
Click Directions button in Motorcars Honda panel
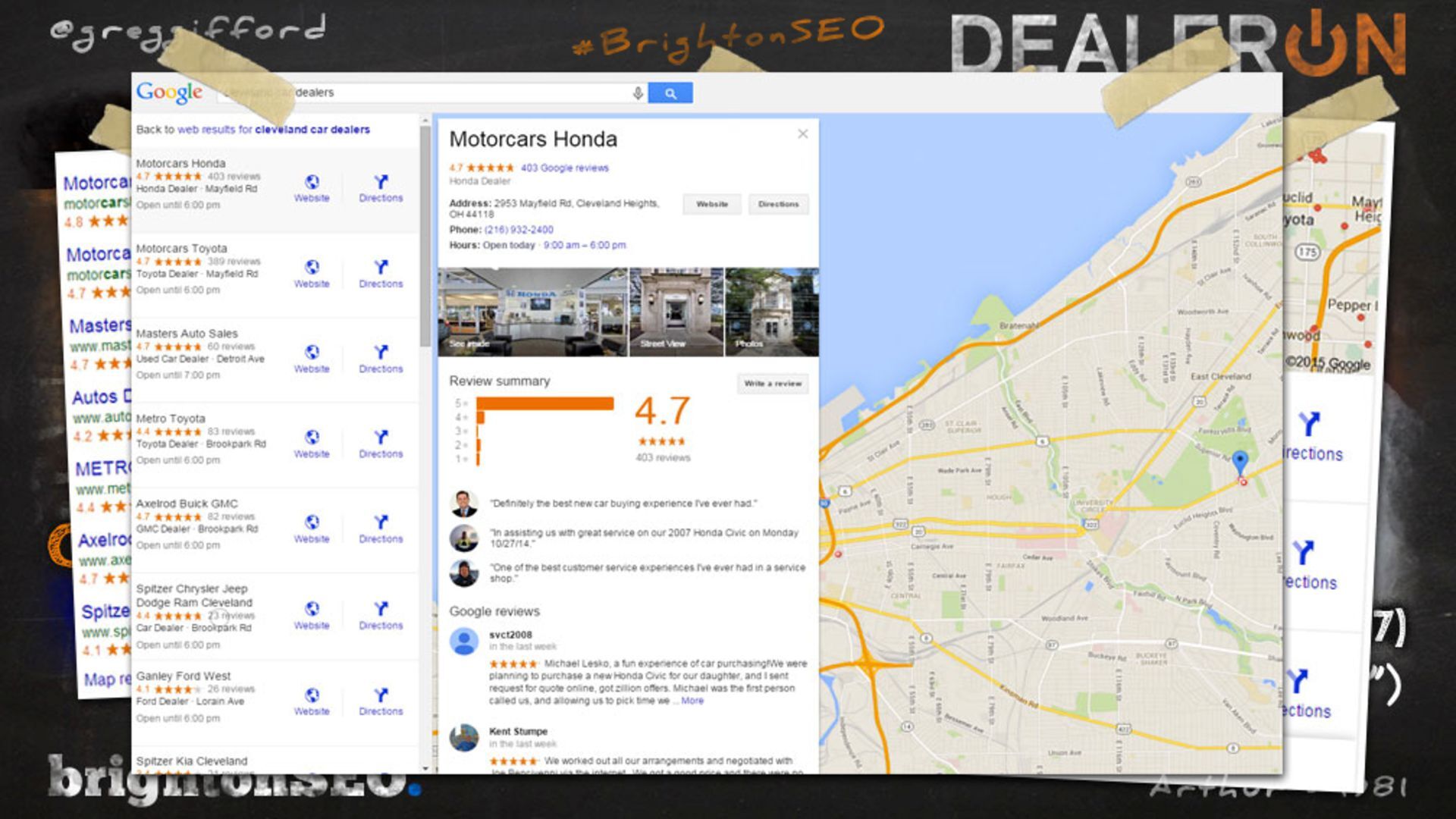coord(778,204)
